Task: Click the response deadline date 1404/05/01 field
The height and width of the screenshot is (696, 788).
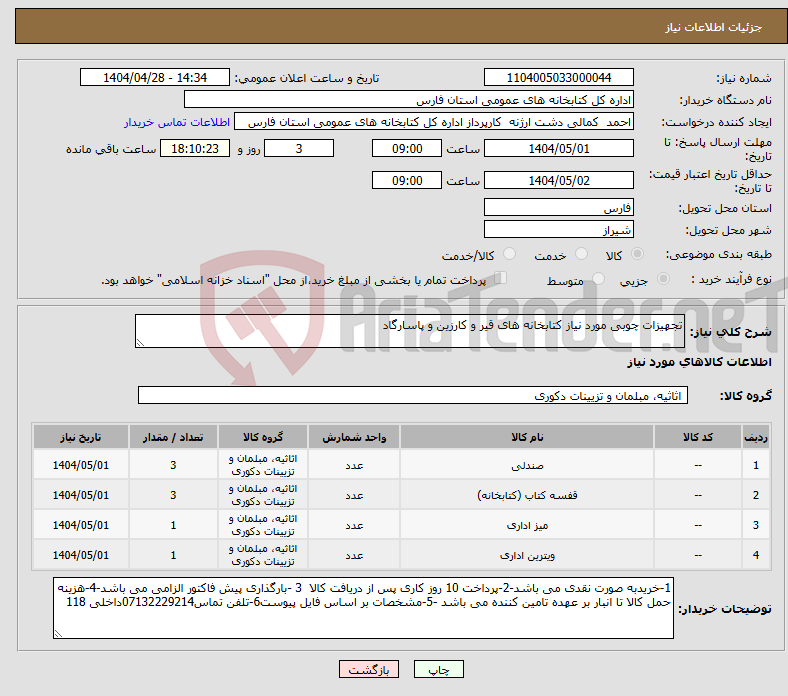Action: [x=558, y=149]
